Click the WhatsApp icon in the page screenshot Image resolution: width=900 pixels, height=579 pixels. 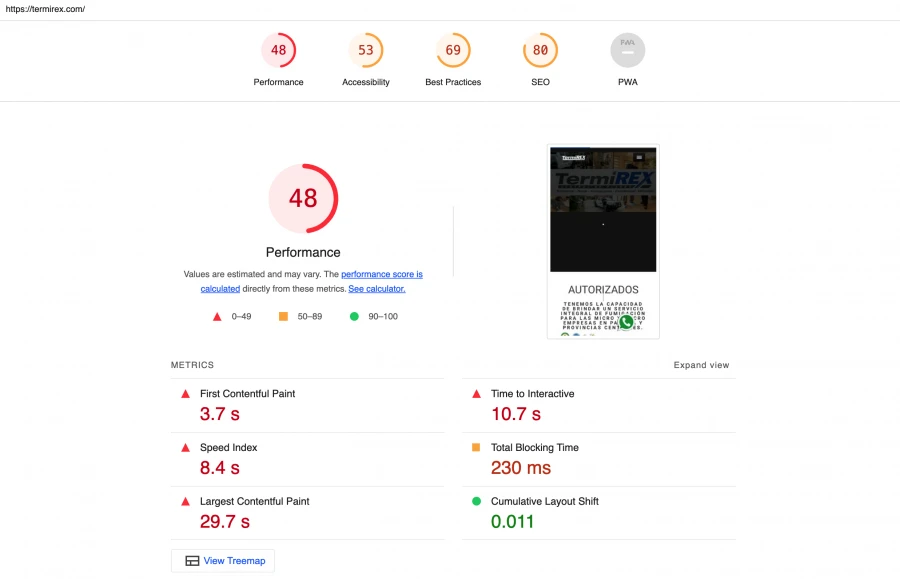(626, 322)
